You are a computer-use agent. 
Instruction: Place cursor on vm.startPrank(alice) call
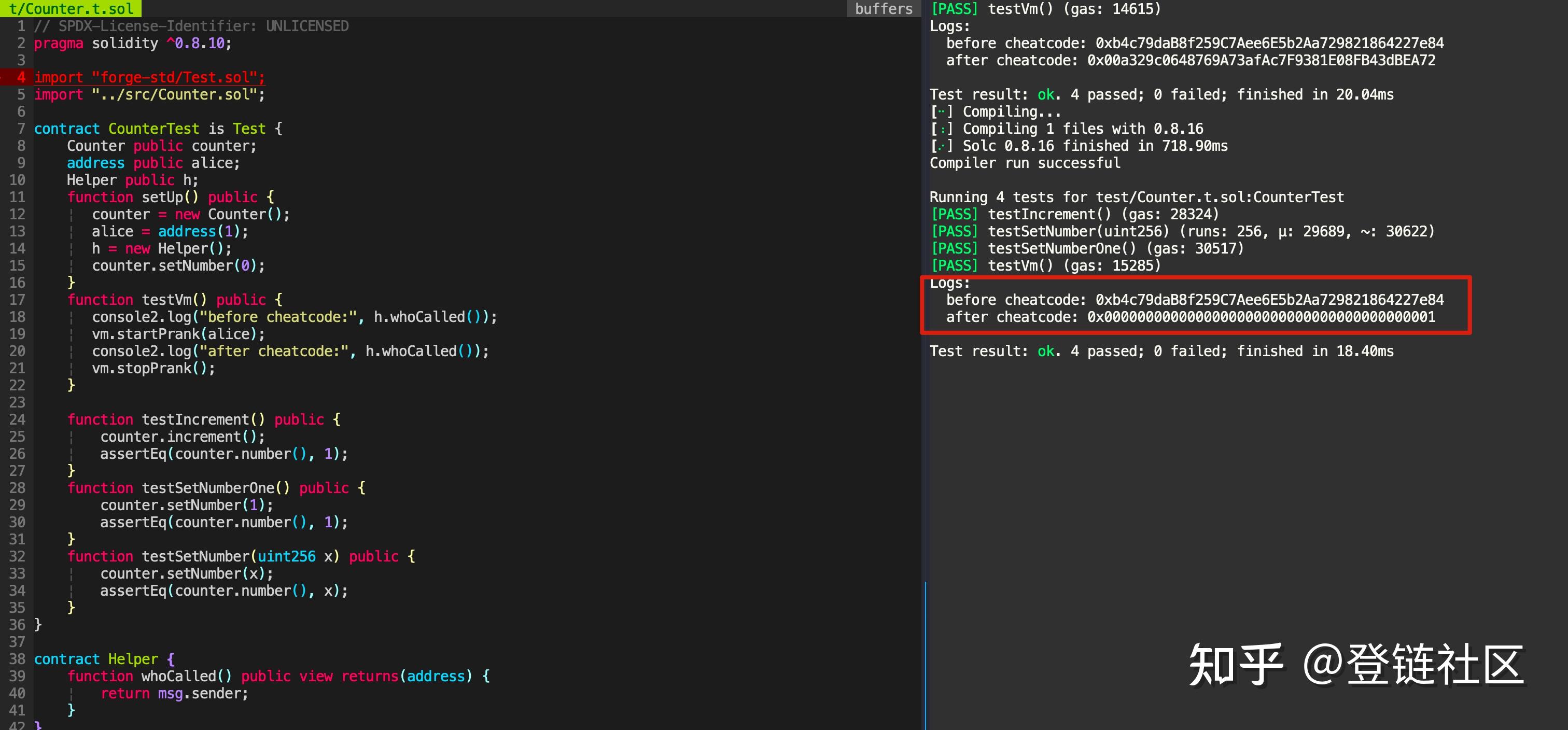178,334
